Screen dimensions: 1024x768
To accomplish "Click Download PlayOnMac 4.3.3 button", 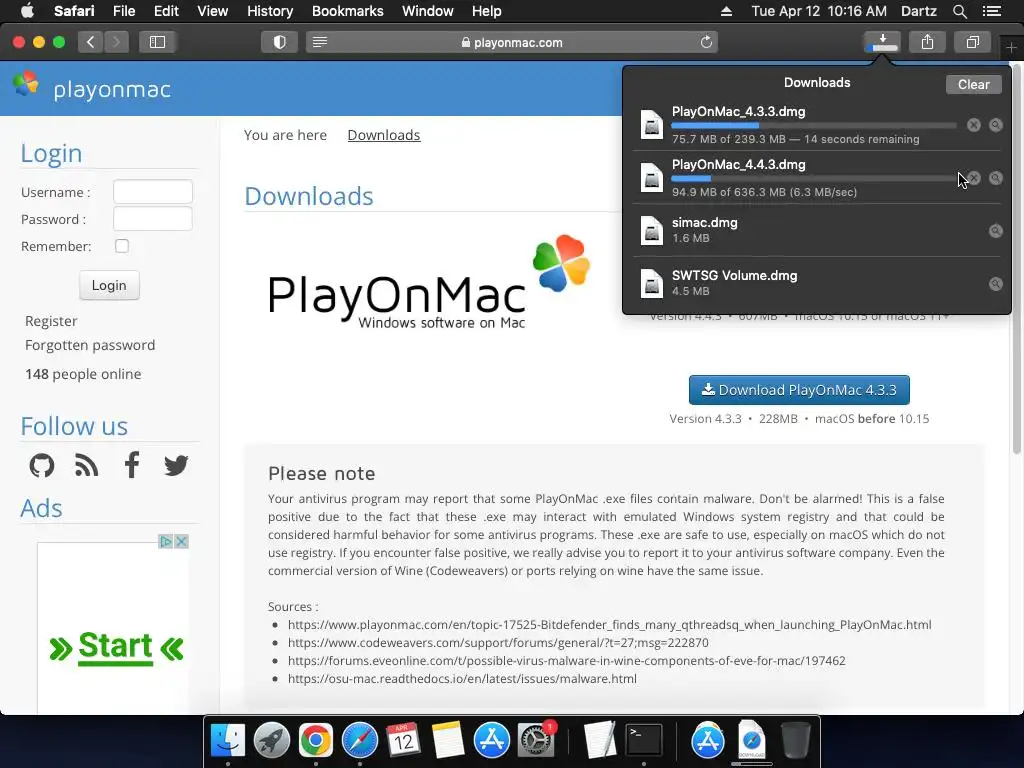I will coord(799,390).
